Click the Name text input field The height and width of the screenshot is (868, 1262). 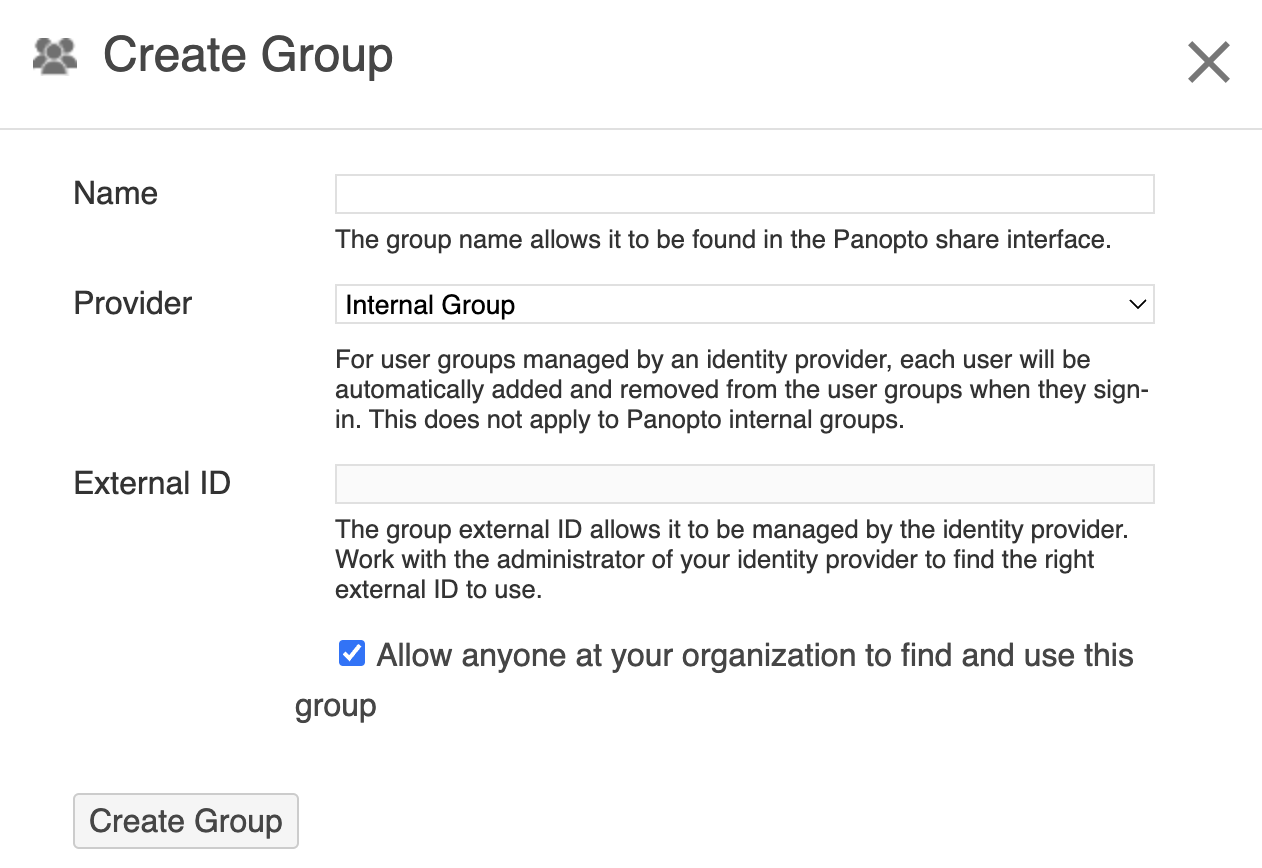click(744, 193)
